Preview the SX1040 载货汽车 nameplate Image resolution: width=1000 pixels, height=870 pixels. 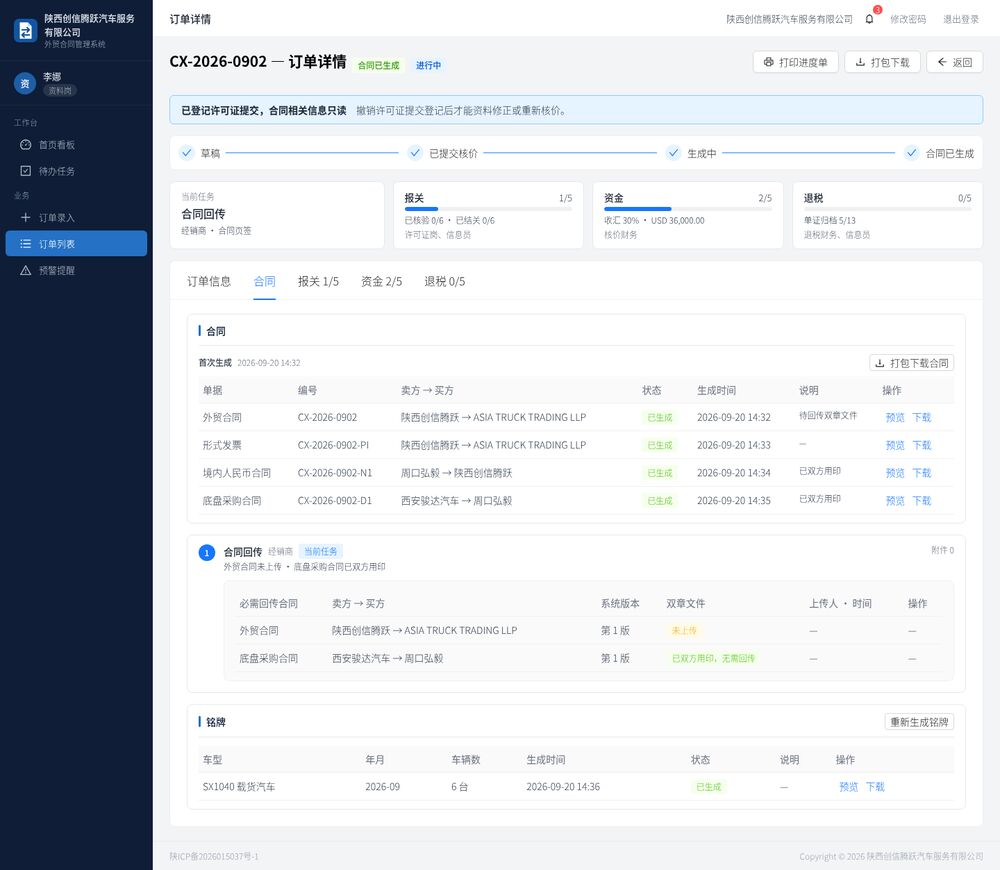(x=848, y=787)
